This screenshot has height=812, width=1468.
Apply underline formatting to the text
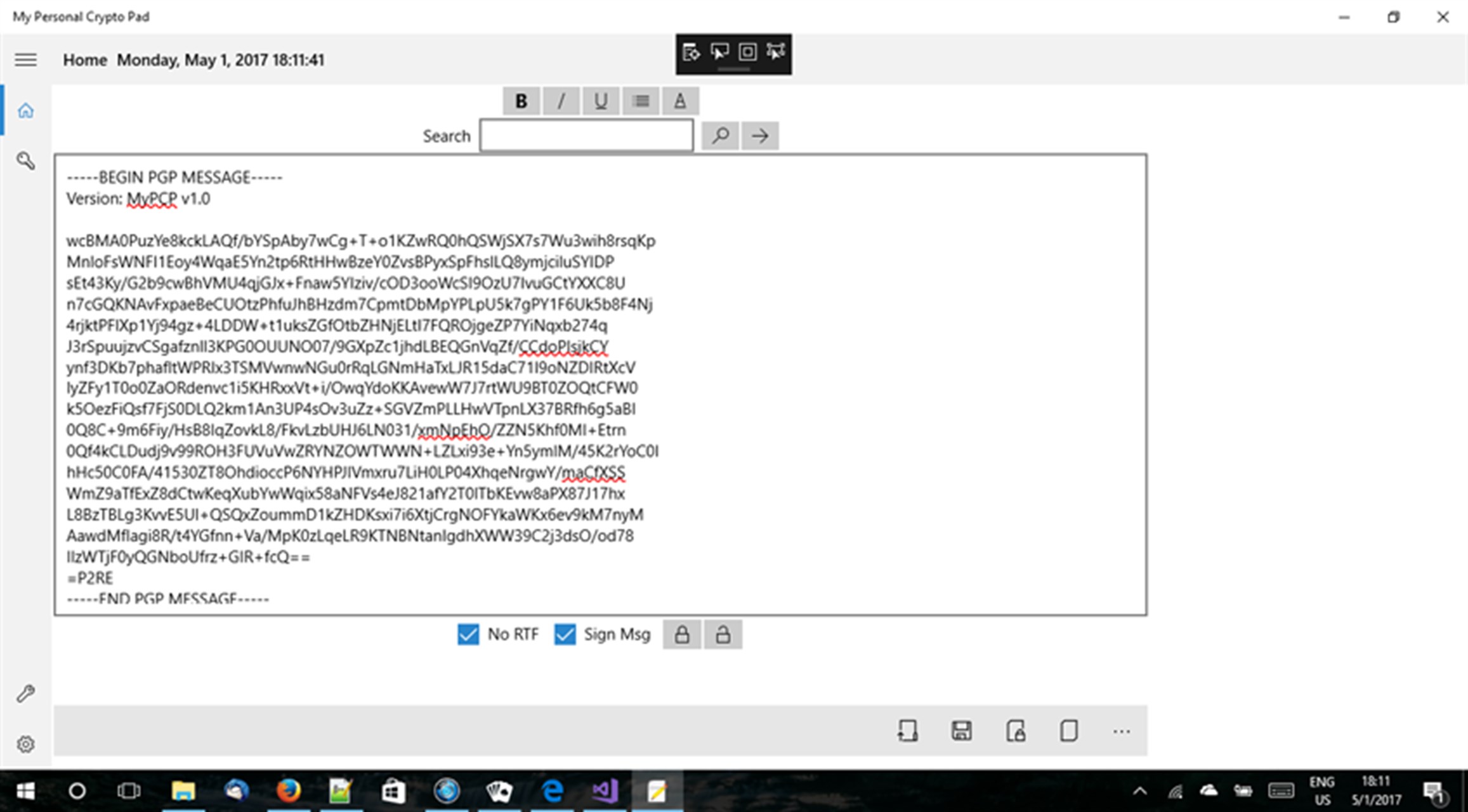tap(601, 100)
